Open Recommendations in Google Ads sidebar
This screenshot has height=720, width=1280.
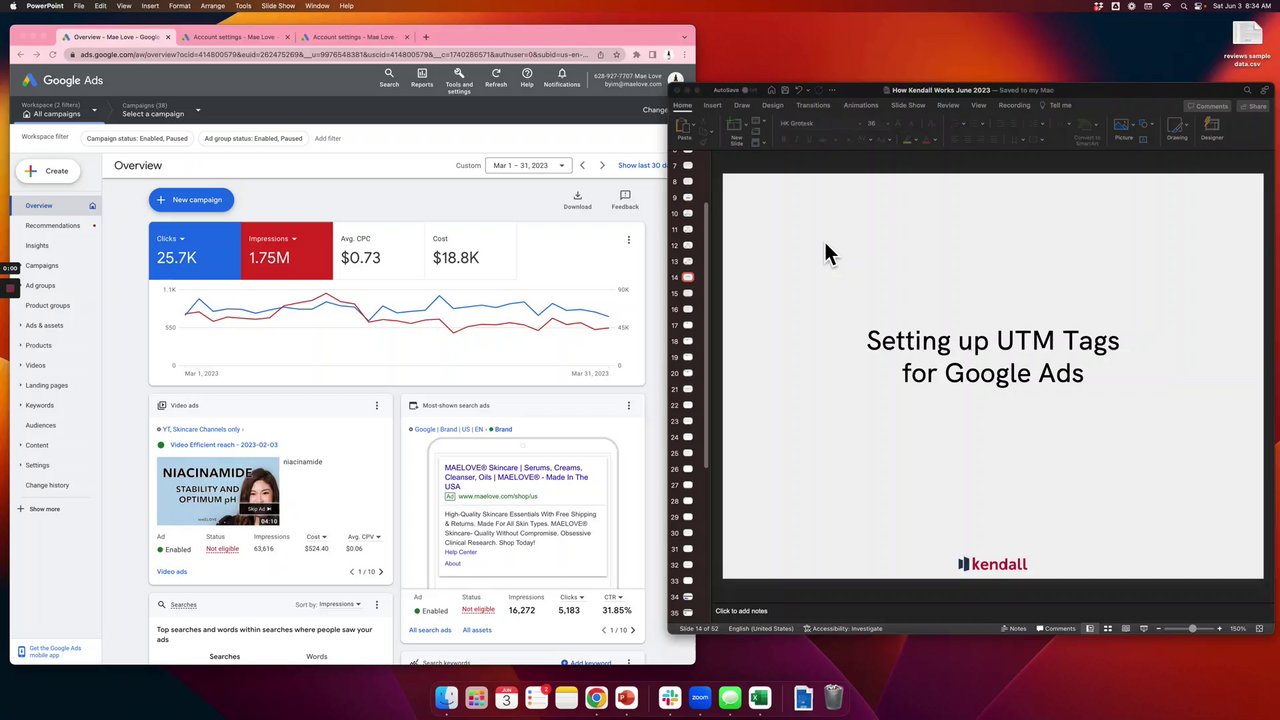(x=53, y=225)
